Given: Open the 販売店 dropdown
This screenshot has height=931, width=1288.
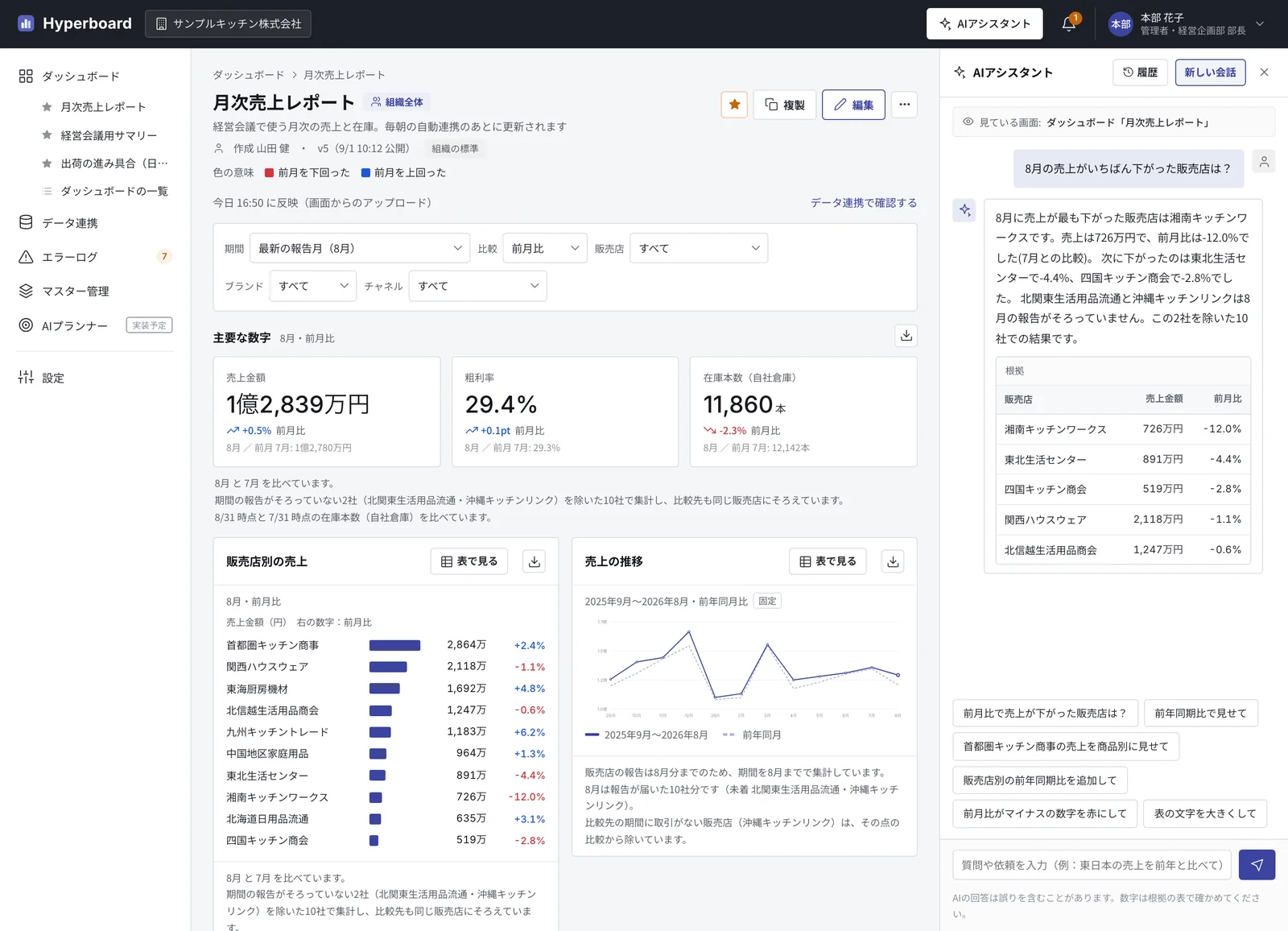Looking at the screenshot, I should pos(699,248).
